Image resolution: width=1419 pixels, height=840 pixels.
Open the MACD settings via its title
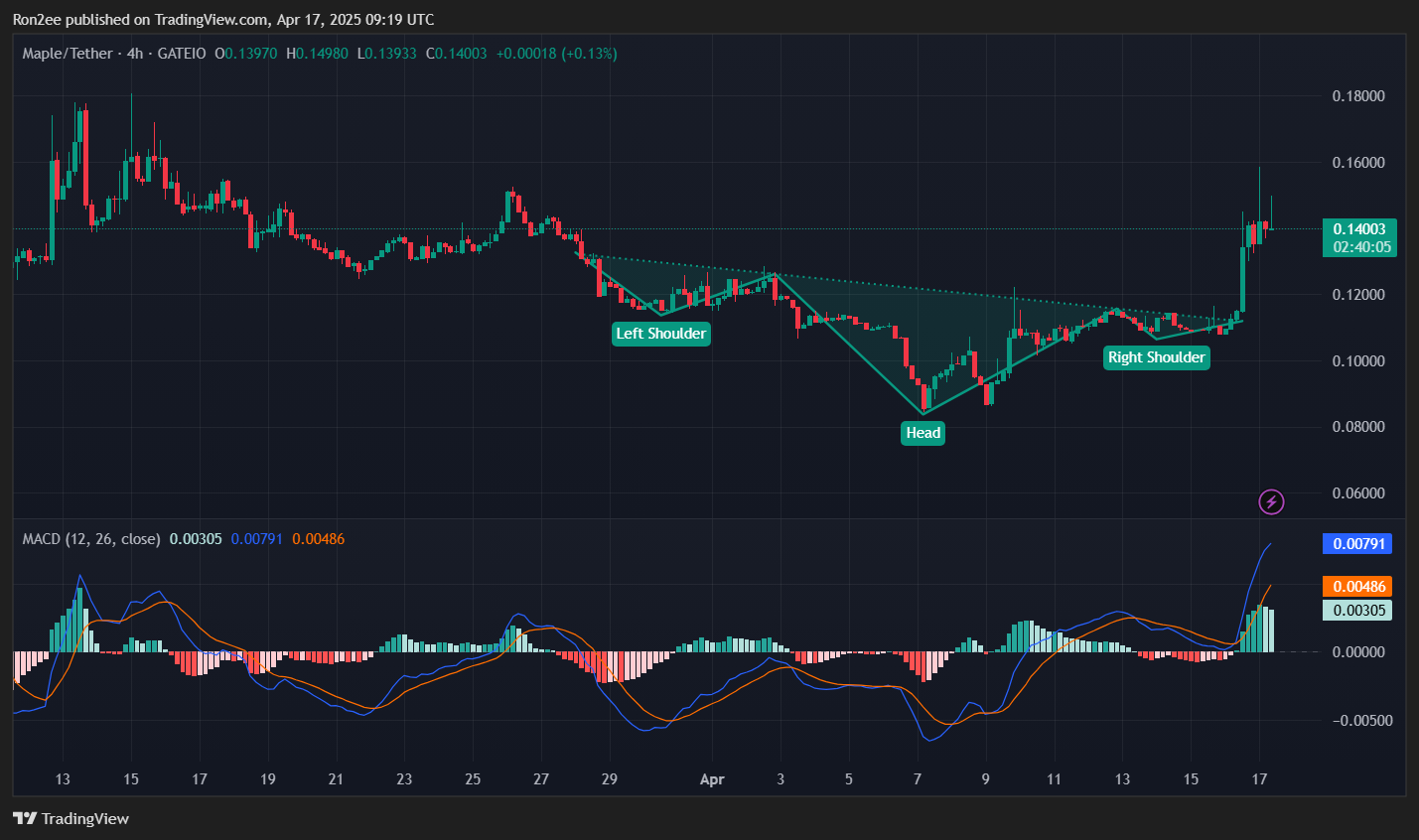[88, 538]
